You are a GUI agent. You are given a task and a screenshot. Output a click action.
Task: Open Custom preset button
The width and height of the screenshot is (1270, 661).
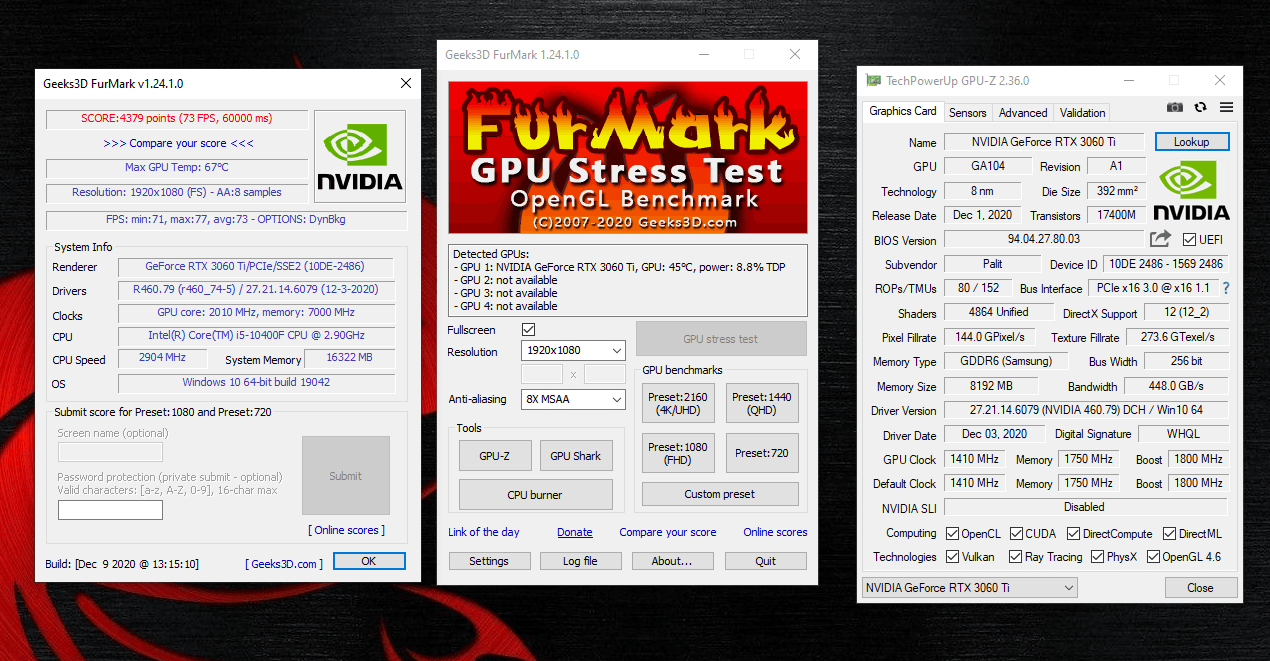pyautogui.click(x=720, y=494)
